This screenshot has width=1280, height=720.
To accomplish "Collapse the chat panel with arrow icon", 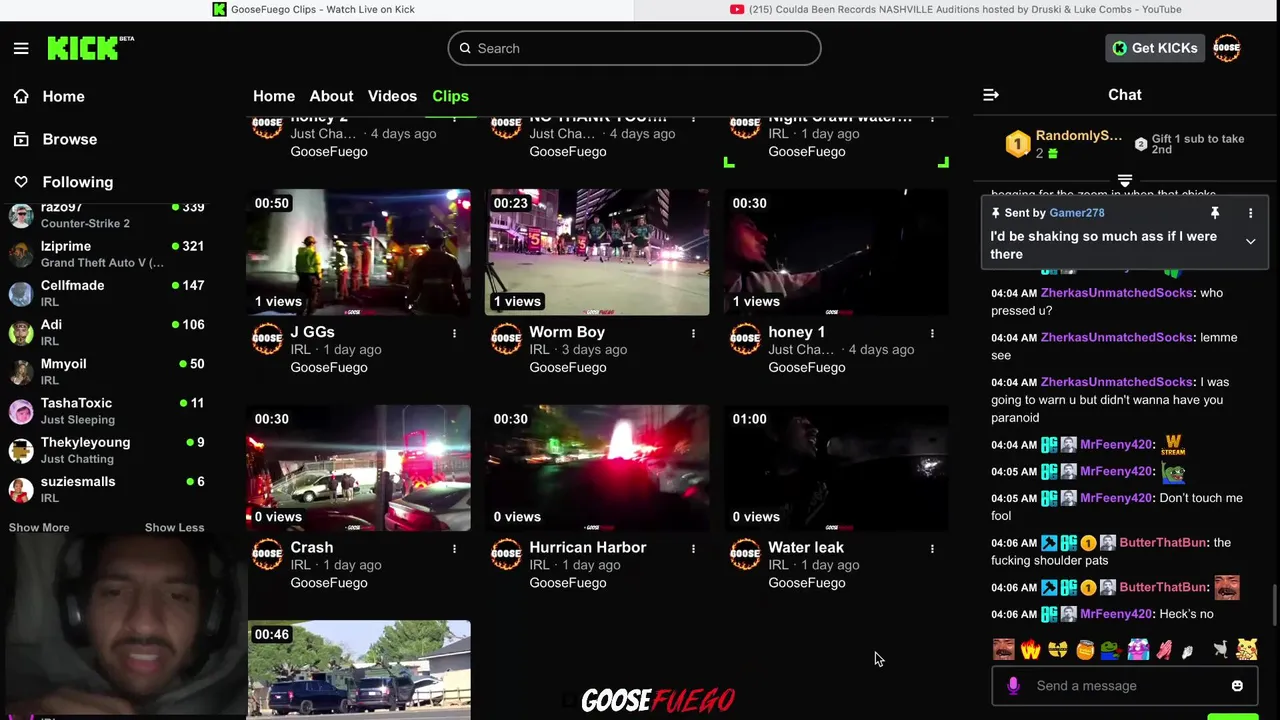I will coord(991,95).
